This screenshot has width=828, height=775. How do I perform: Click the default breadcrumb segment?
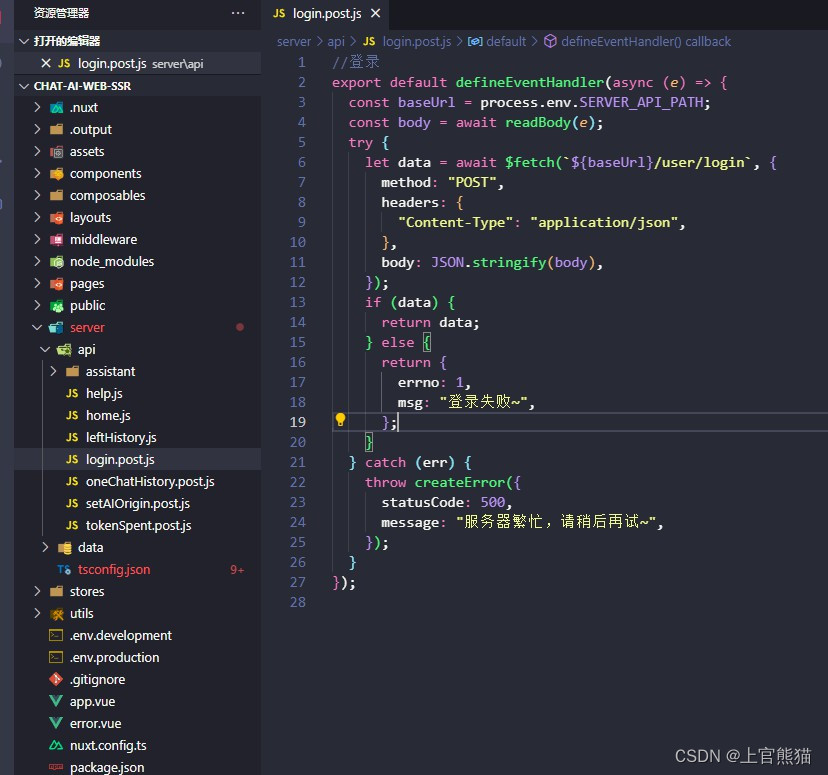pos(497,42)
